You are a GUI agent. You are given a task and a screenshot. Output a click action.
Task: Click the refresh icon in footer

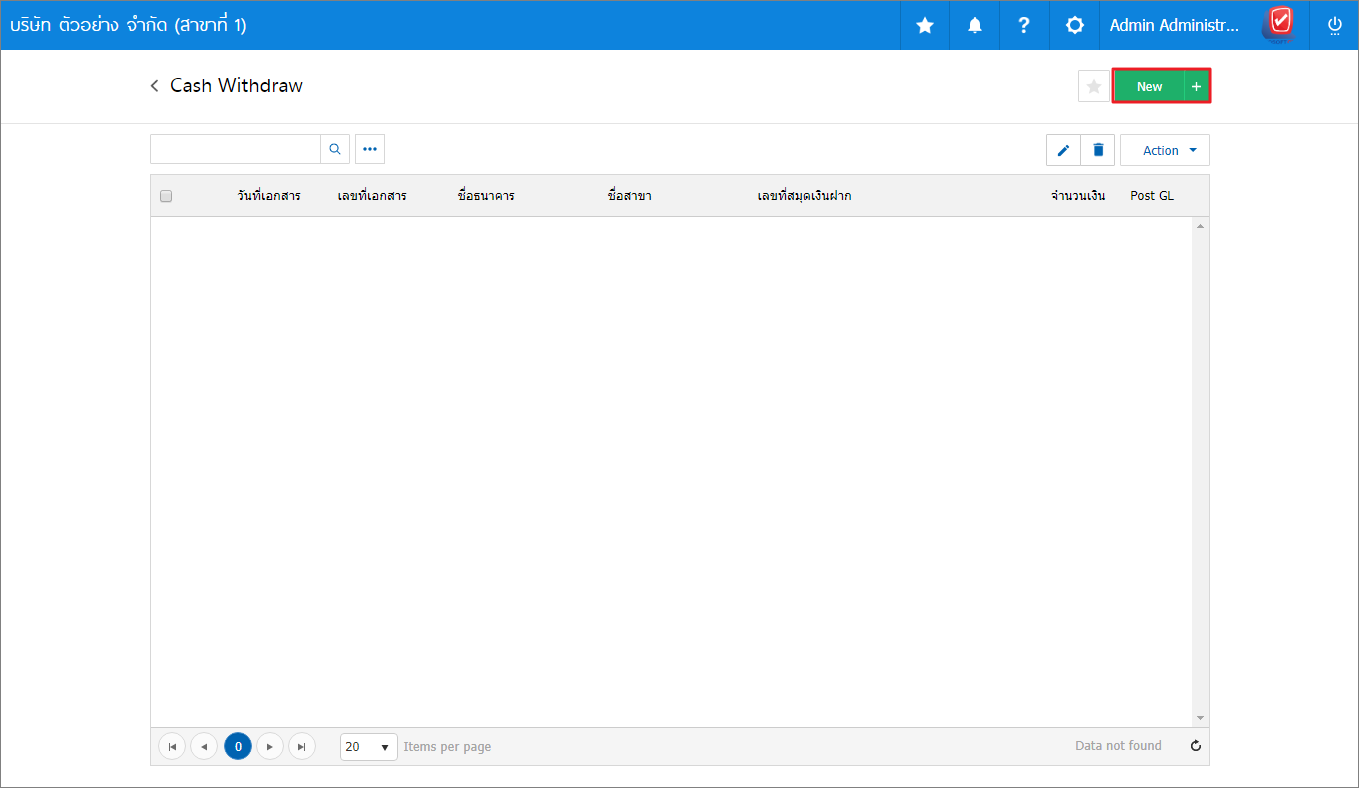coord(1196,746)
